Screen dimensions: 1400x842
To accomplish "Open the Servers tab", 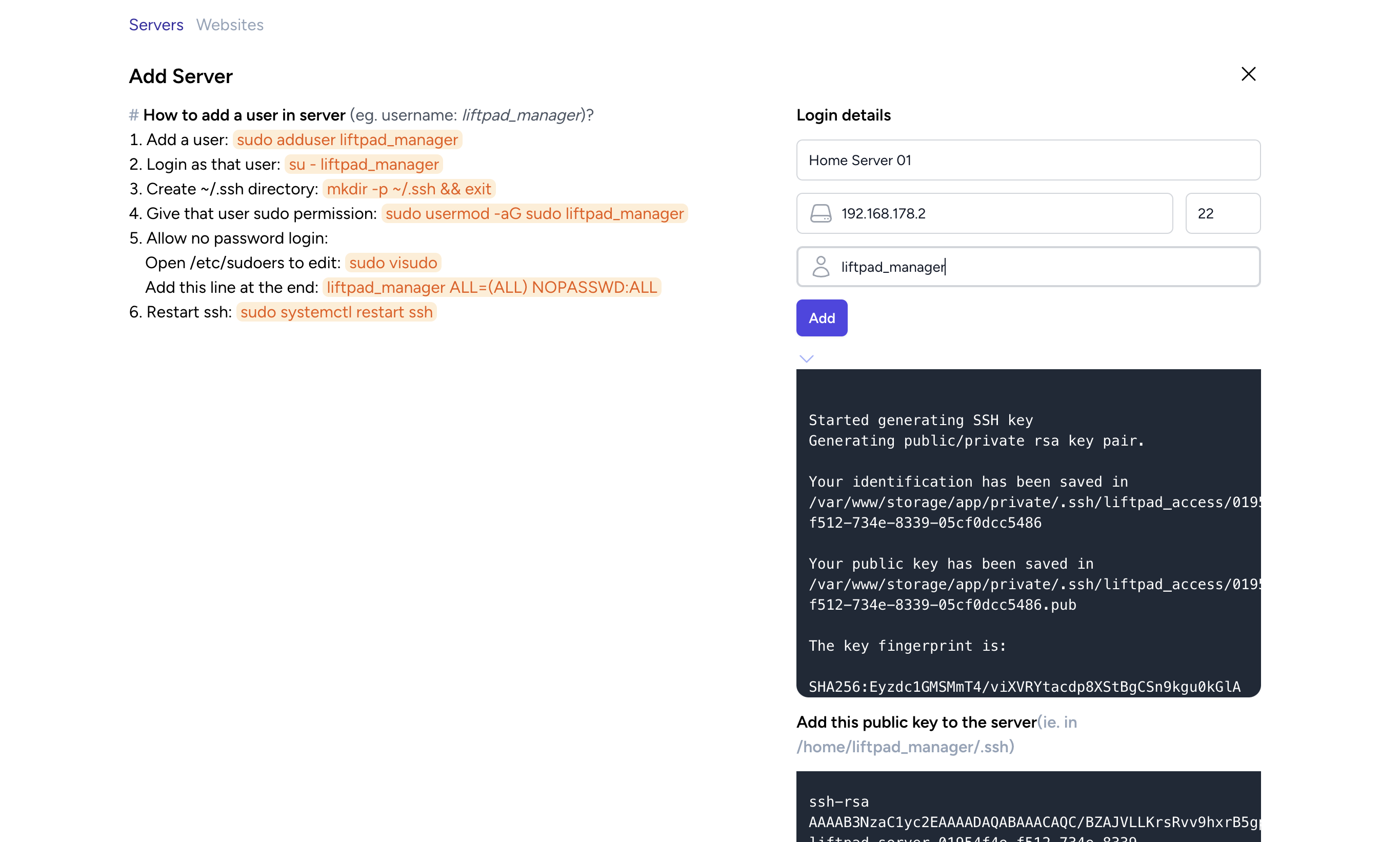I will (156, 25).
